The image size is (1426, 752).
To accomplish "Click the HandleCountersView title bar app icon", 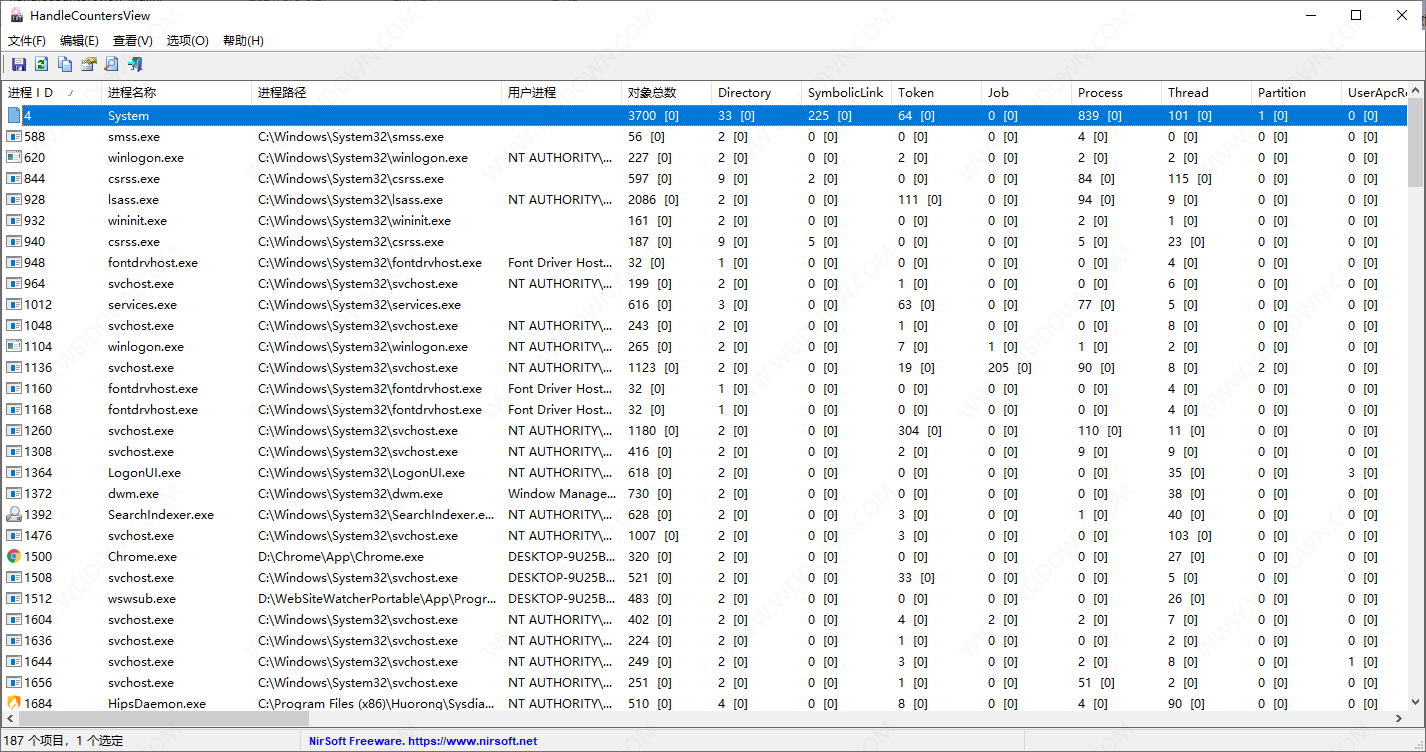I will pos(16,15).
